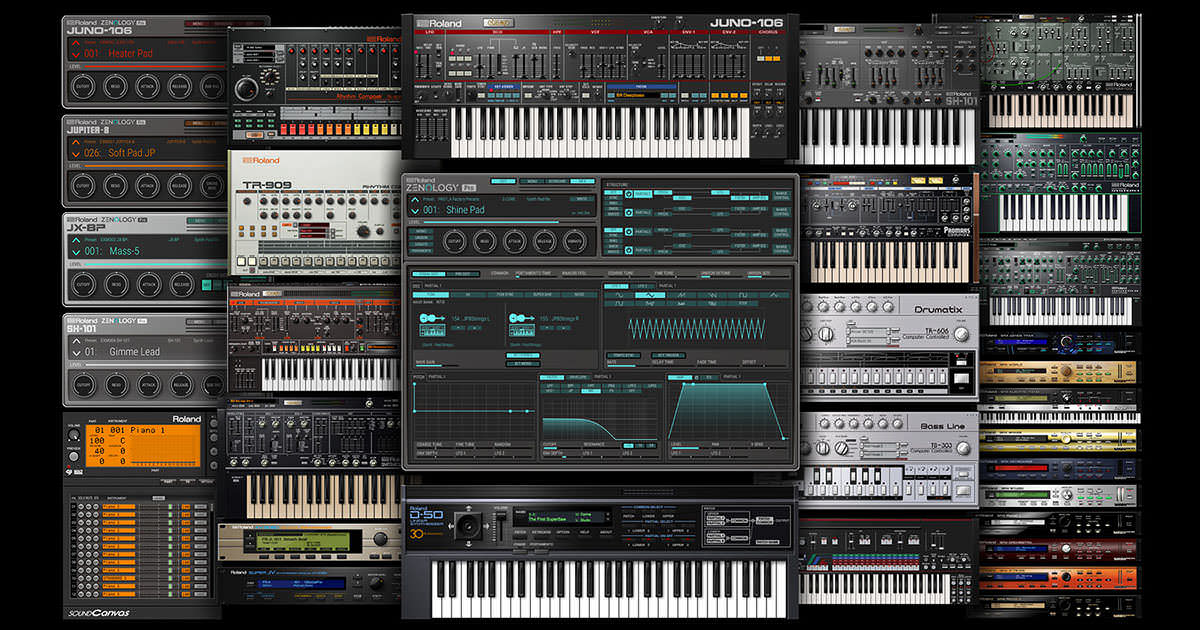Toggle Partial 4 power in Structure section

pyautogui.click(x=628, y=250)
